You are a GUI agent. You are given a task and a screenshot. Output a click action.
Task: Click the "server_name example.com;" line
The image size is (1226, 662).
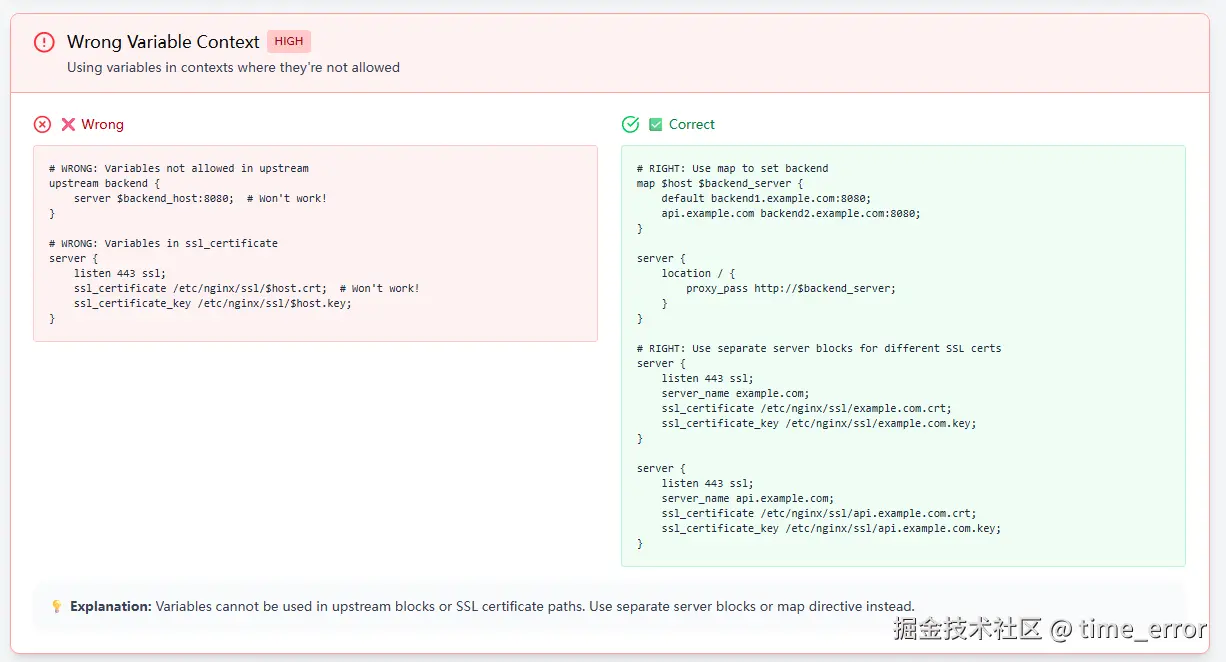735,394
